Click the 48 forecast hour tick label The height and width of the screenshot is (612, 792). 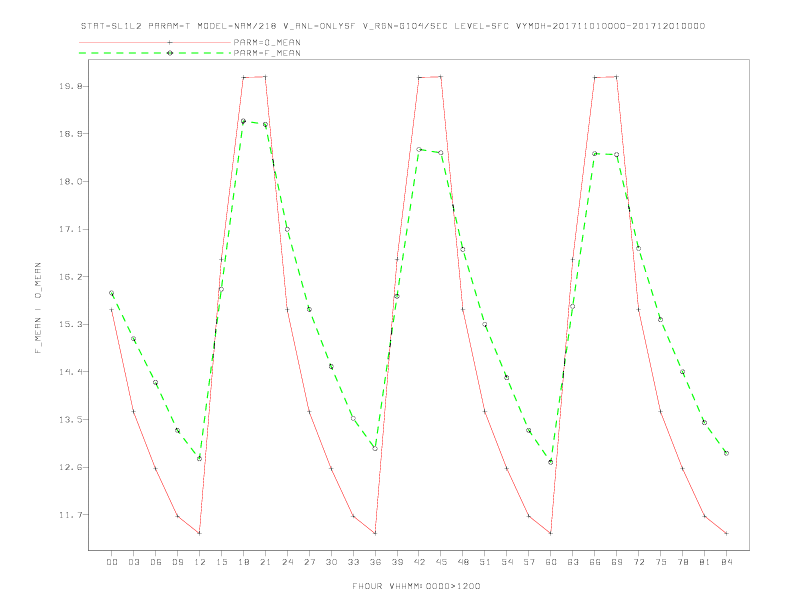[x=463, y=562]
